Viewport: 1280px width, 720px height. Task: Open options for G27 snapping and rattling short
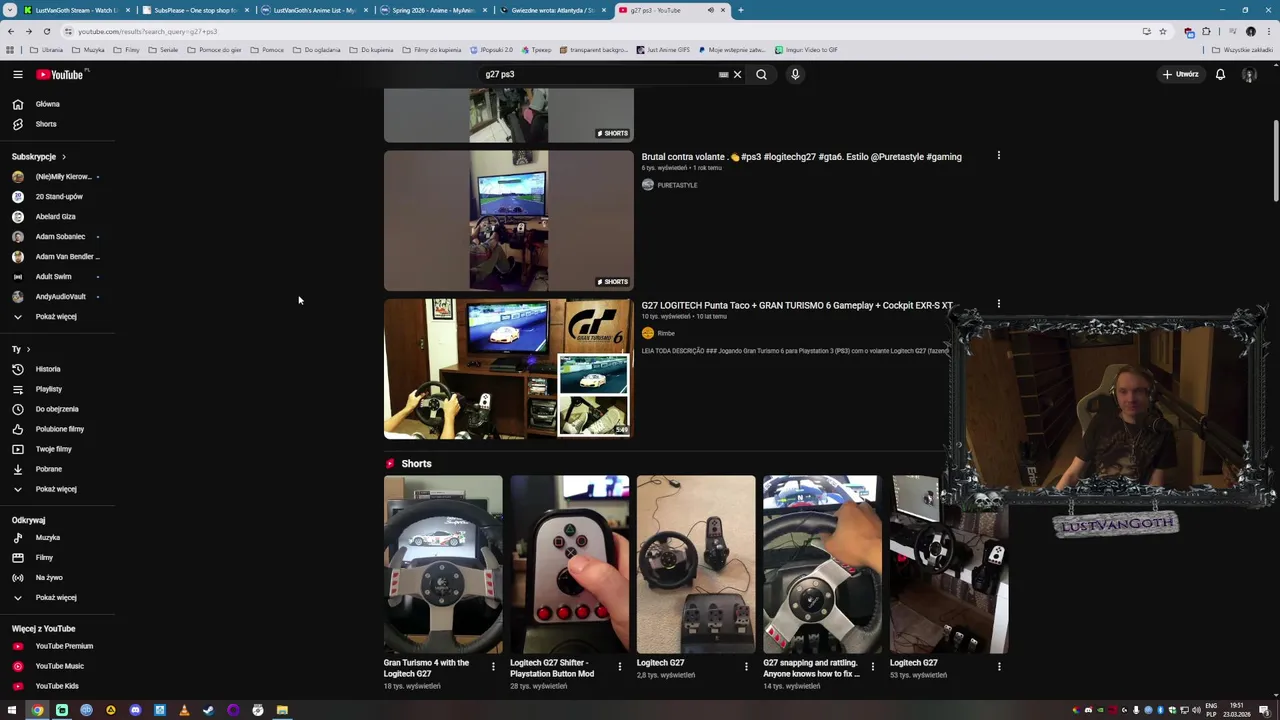[872, 666]
